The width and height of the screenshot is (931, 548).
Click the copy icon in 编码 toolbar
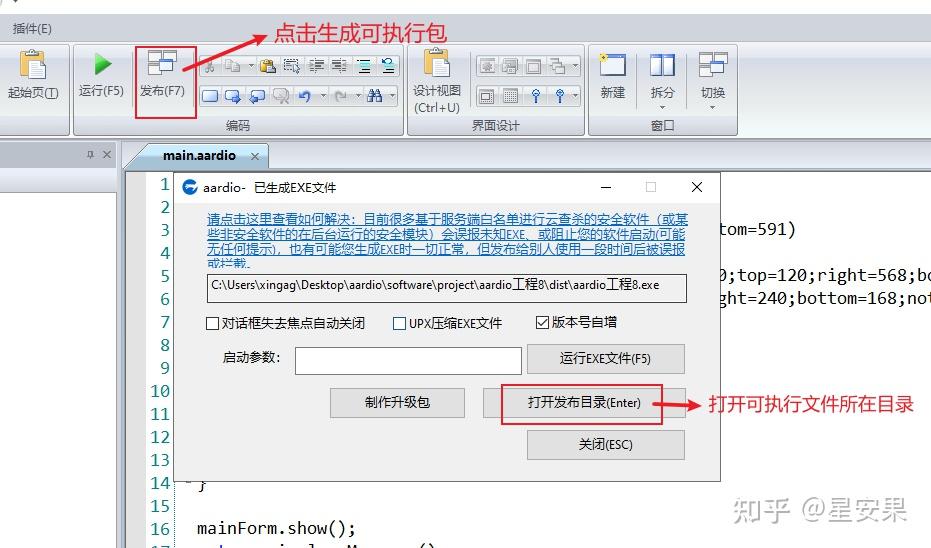pyautogui.click(x=233, y=66)
